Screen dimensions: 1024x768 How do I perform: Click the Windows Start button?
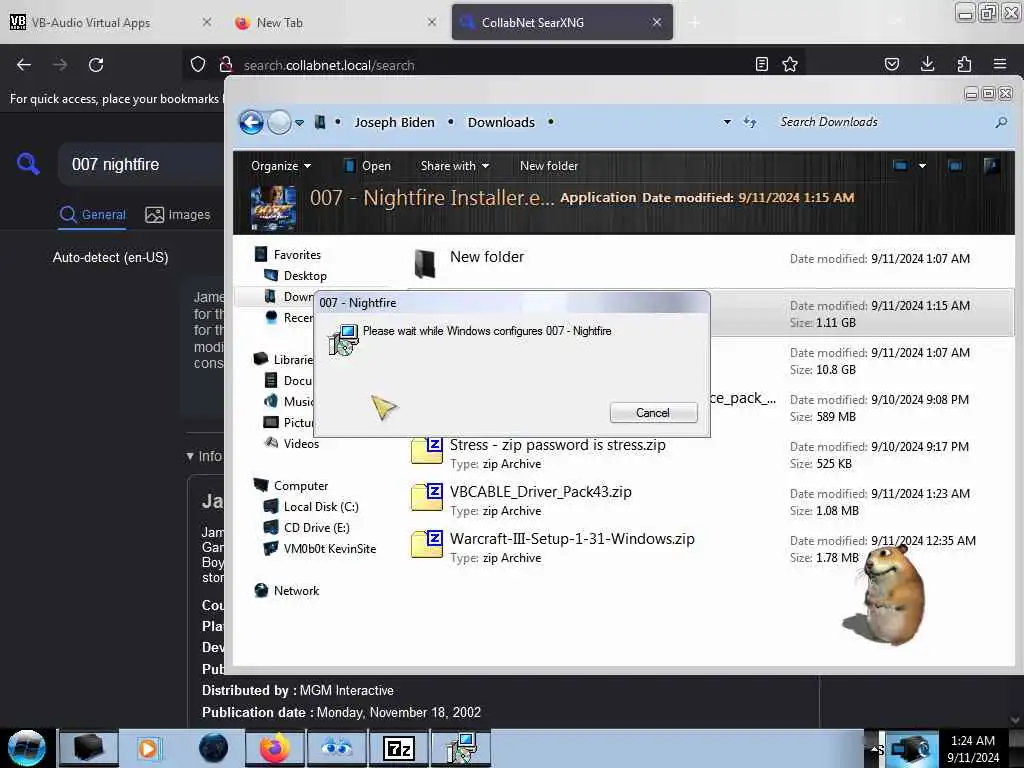[26, 748]
